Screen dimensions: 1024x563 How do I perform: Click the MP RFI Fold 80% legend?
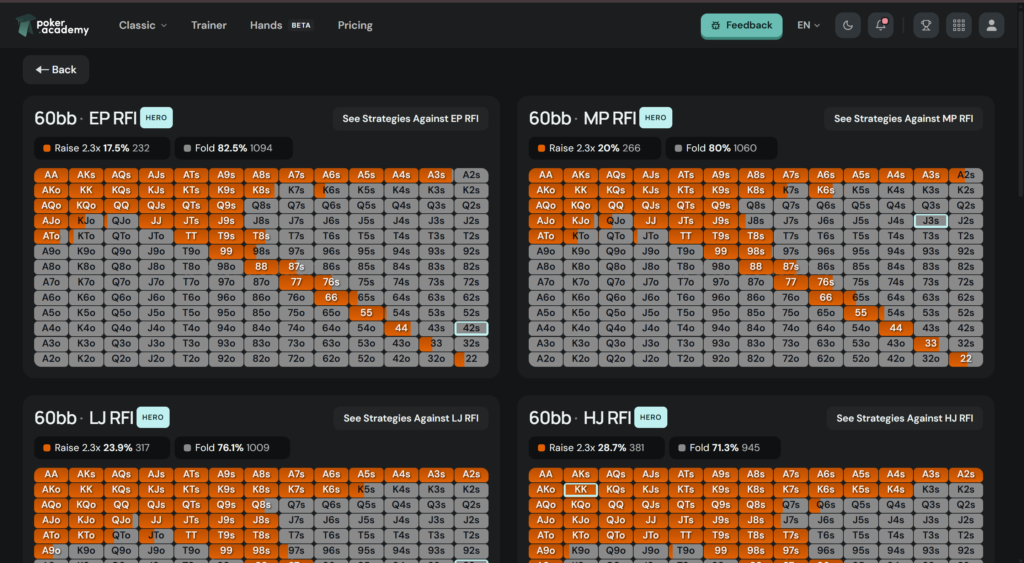click(721, 148)
